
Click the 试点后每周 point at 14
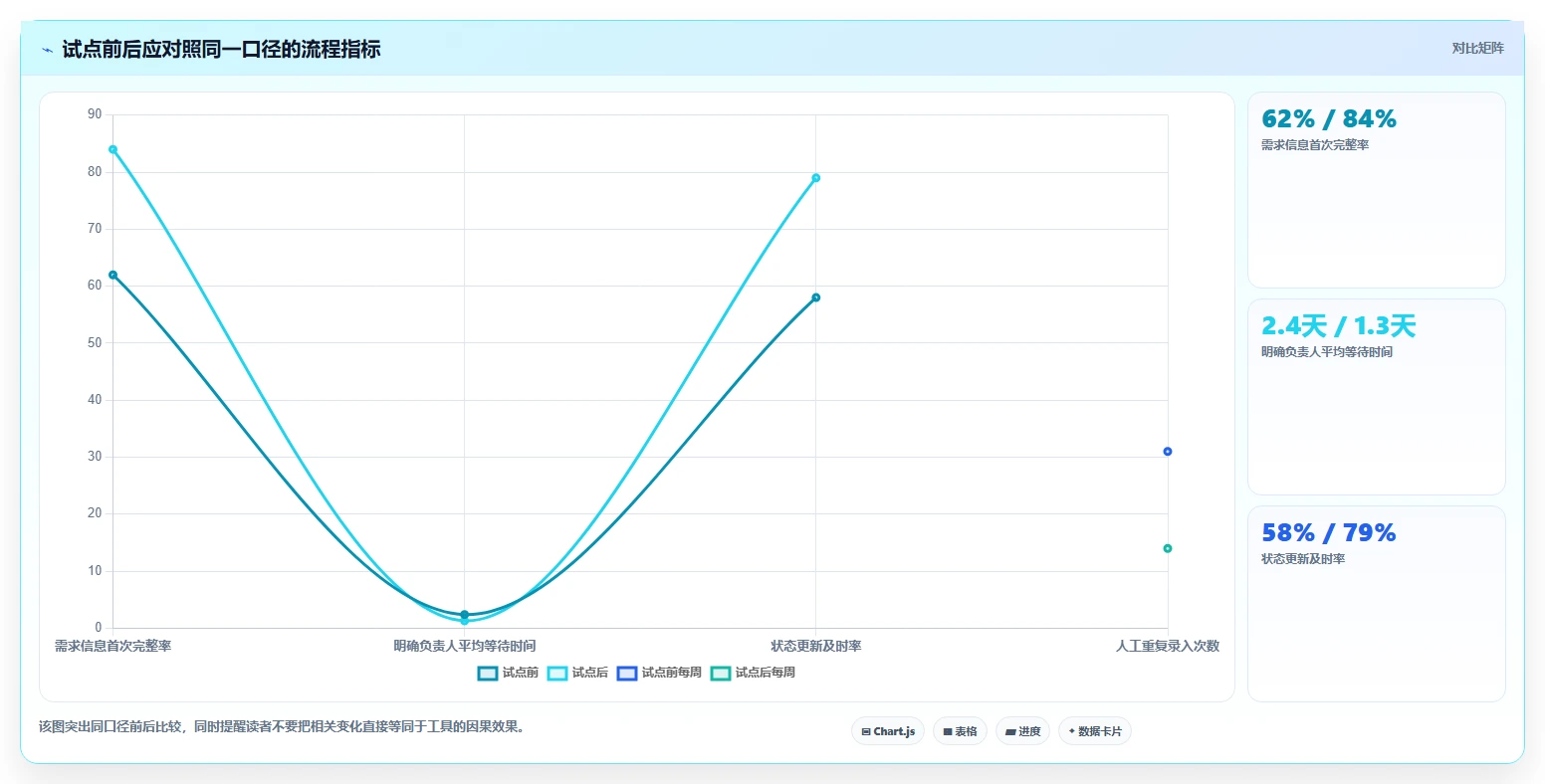(x=1167, y=548)
